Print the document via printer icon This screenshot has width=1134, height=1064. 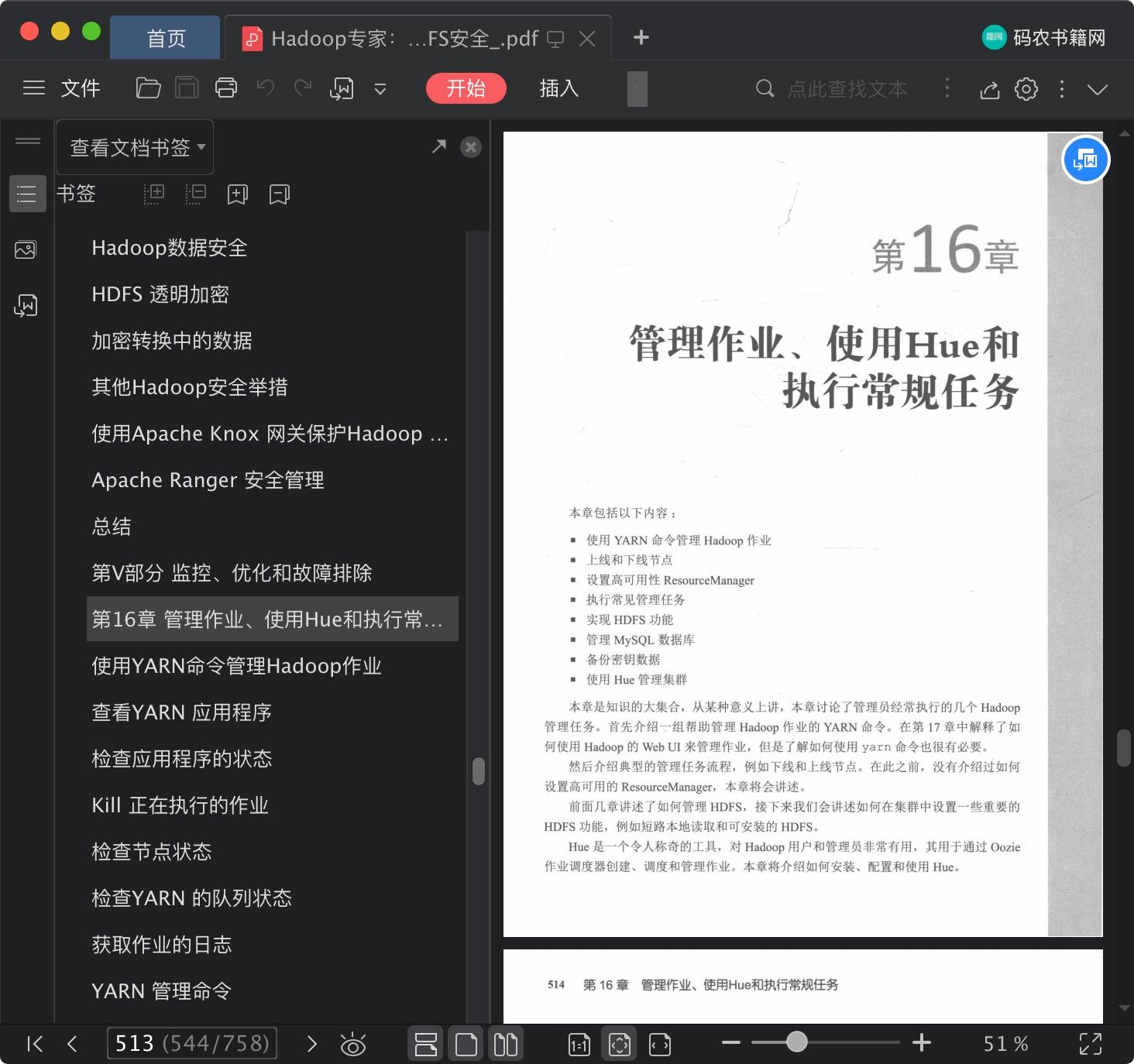[x=226, y=88]
